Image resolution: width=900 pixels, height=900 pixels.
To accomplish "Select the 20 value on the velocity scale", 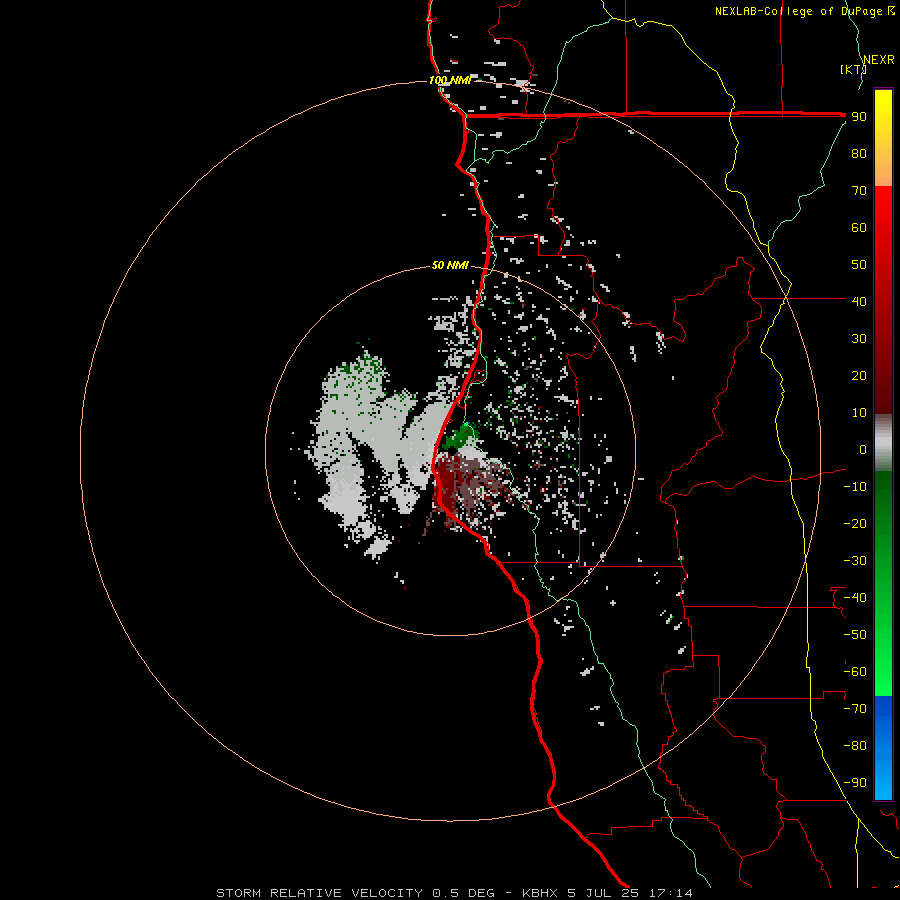I will tap(859, 376).
